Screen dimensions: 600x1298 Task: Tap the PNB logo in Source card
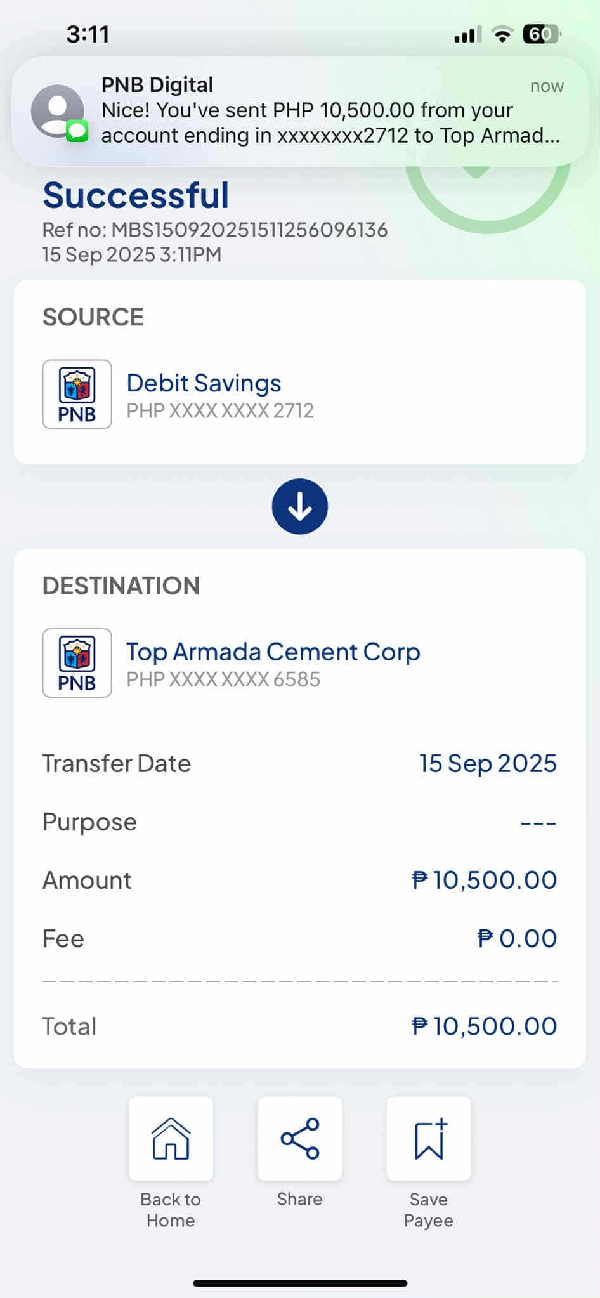(77, 394)
